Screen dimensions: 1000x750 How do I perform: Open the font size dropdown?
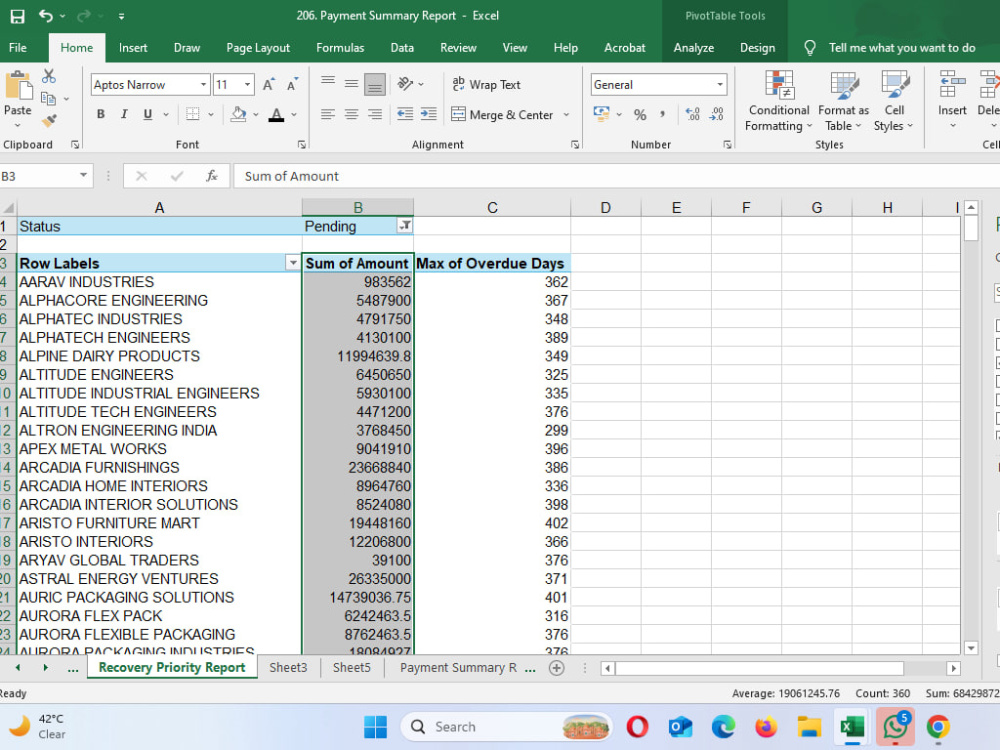pos(247,85)
